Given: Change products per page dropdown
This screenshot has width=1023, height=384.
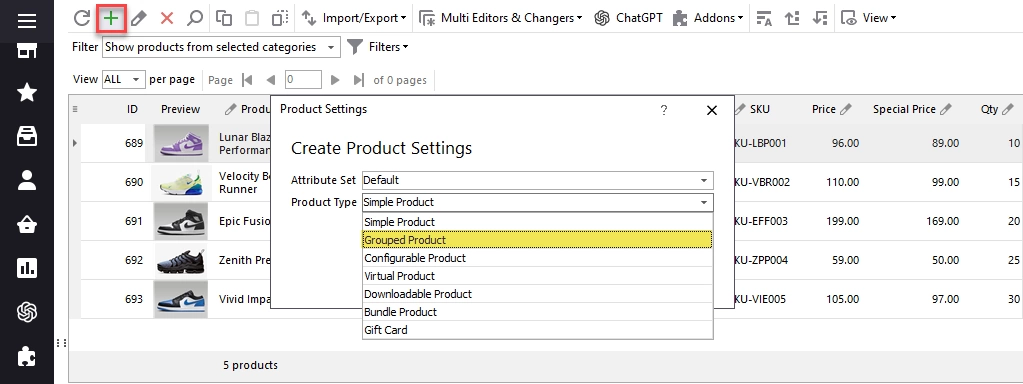Looking at the screenshot, I should click(123, 80).
